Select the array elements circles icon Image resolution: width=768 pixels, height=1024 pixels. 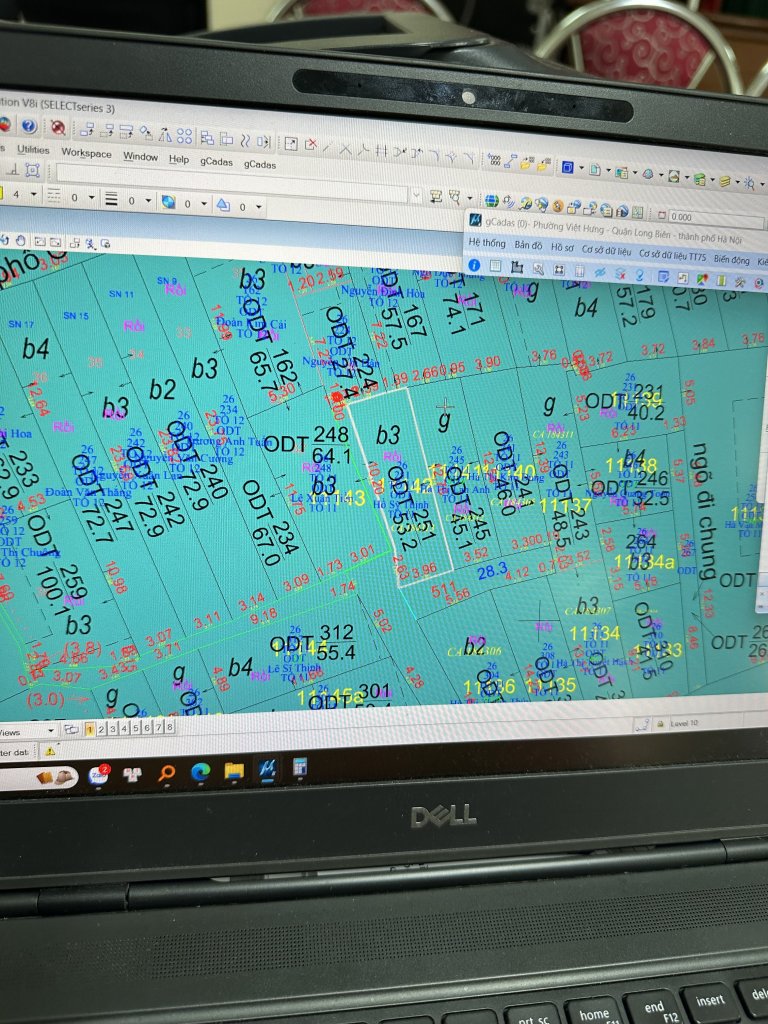coord(184,136)
